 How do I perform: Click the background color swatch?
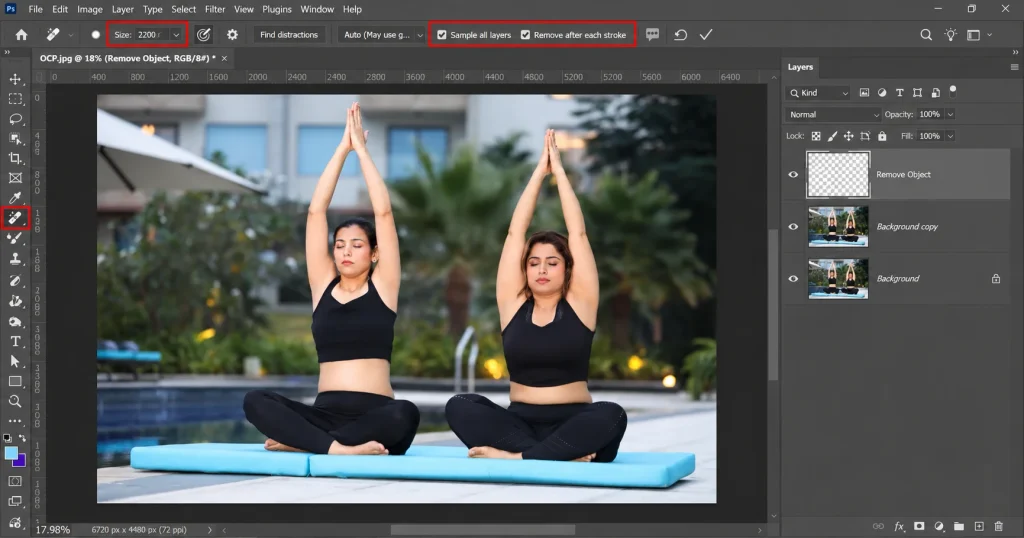point(20,462)
